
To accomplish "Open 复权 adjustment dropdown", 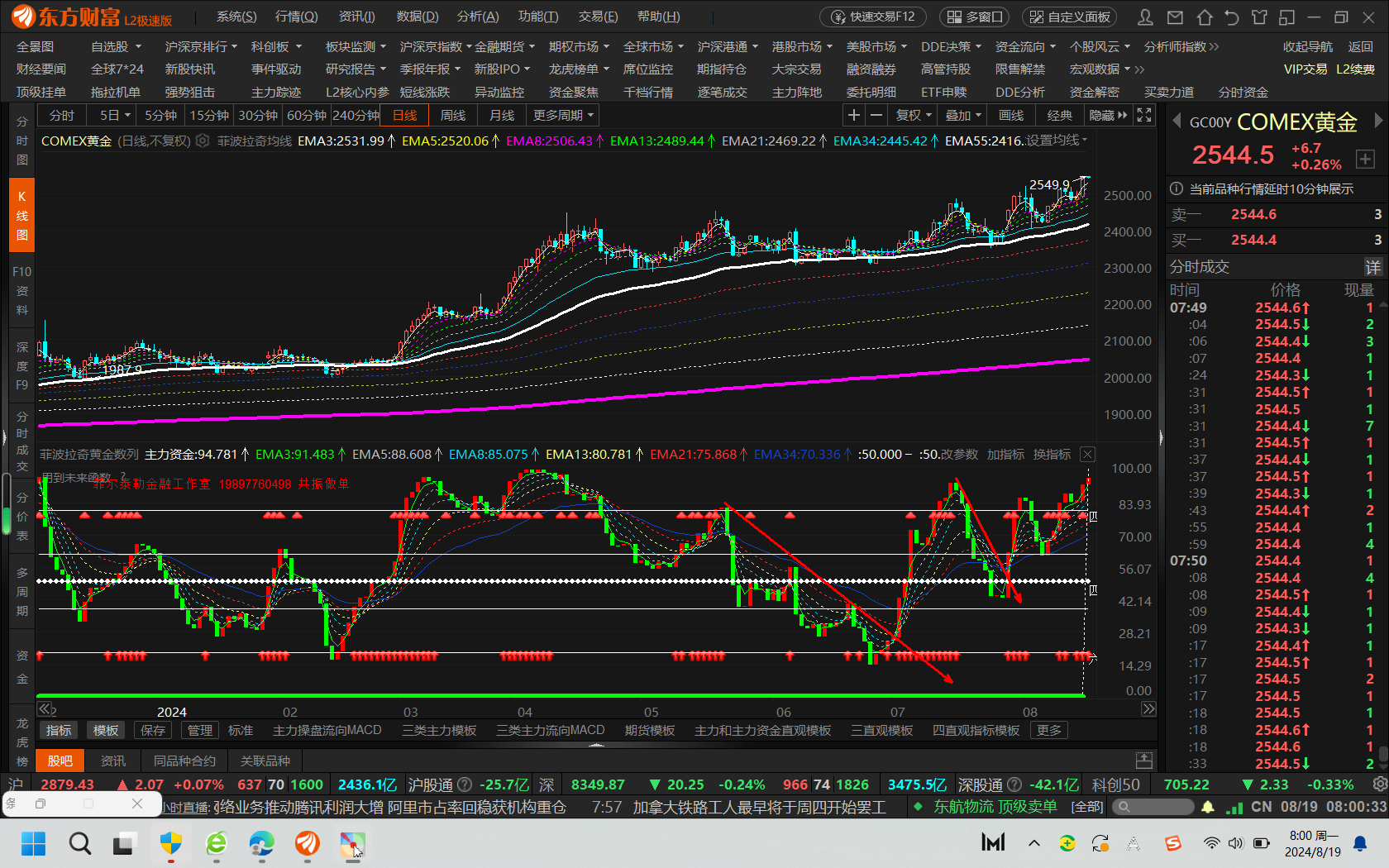I will pyautogui.click(x=914, y=115).
